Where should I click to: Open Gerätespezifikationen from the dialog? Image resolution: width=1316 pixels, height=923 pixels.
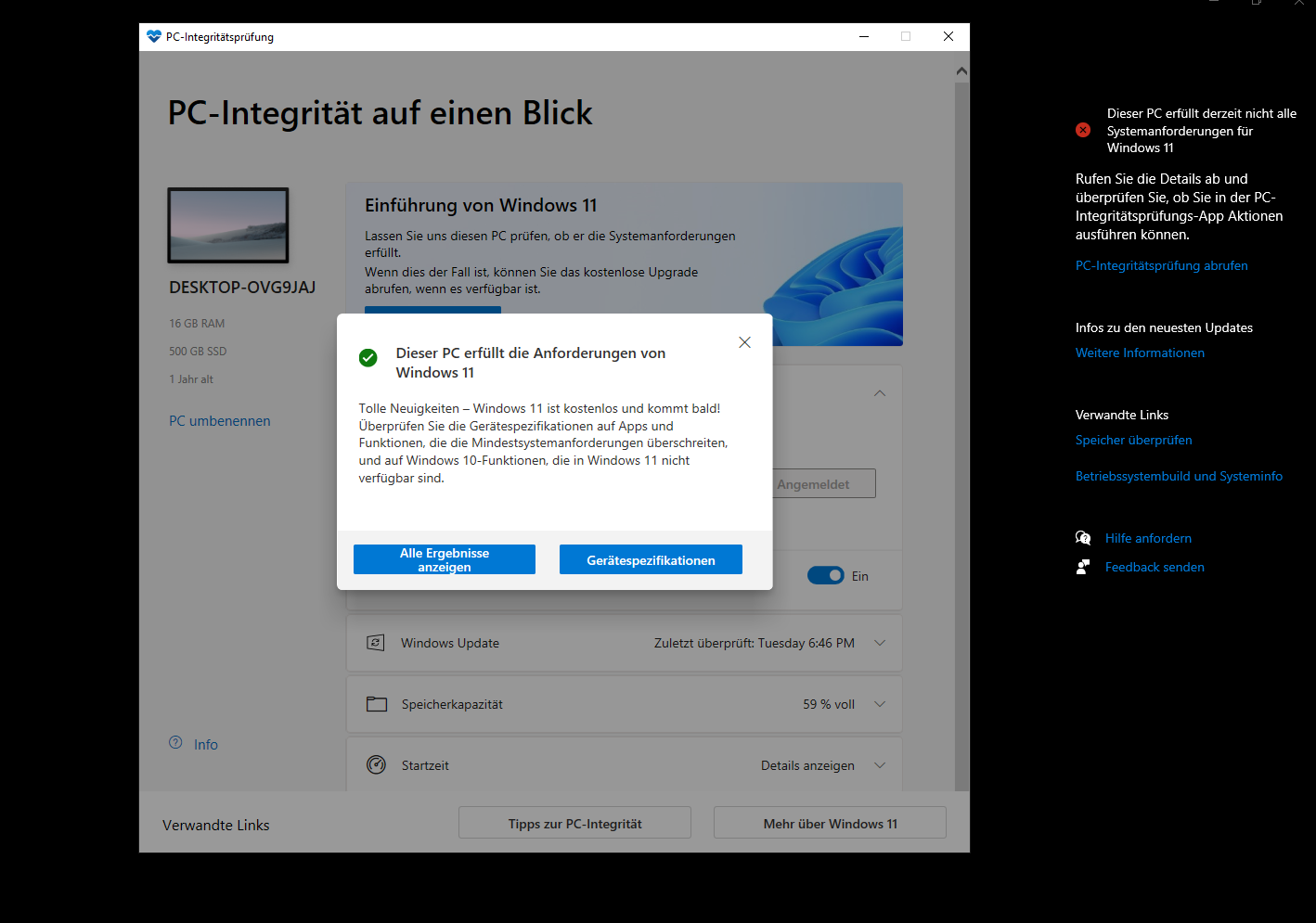point(651,559)
